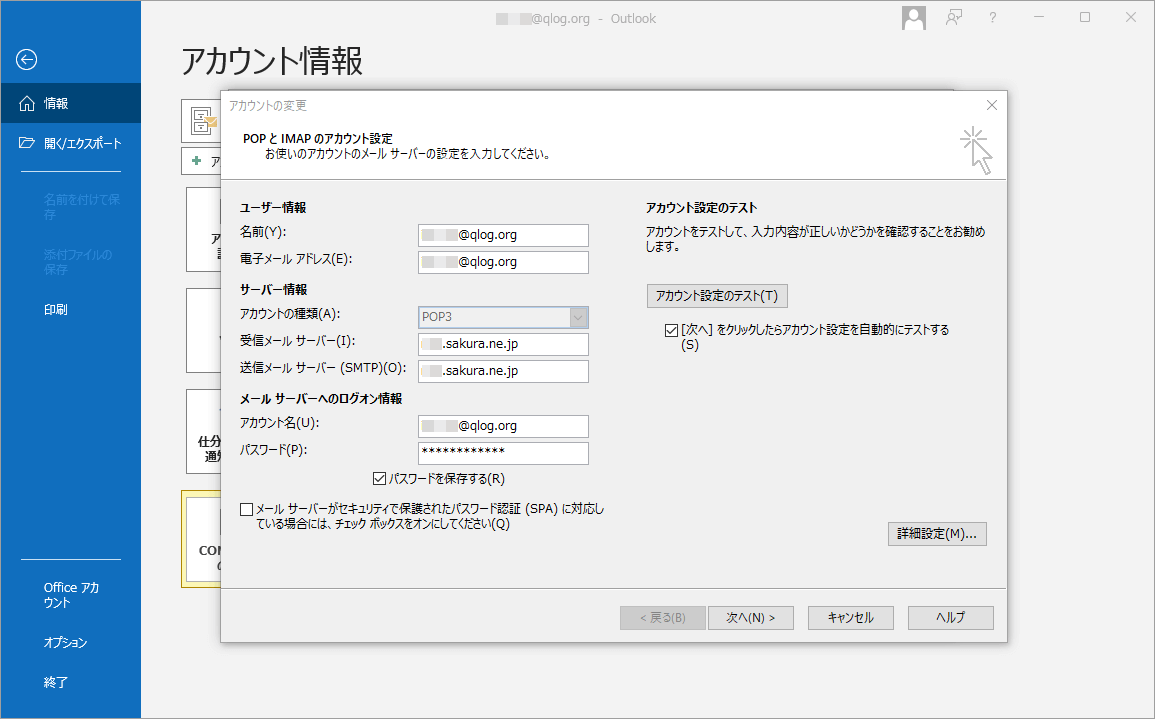
Task: Click the account settings icon behind dialog
Action: click(202, 120)
